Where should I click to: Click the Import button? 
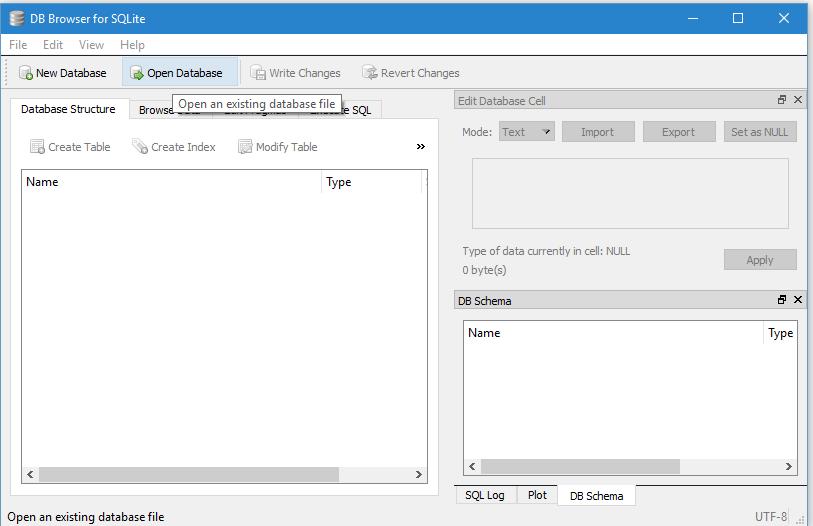pyautogui.click(x=598, y=132)
